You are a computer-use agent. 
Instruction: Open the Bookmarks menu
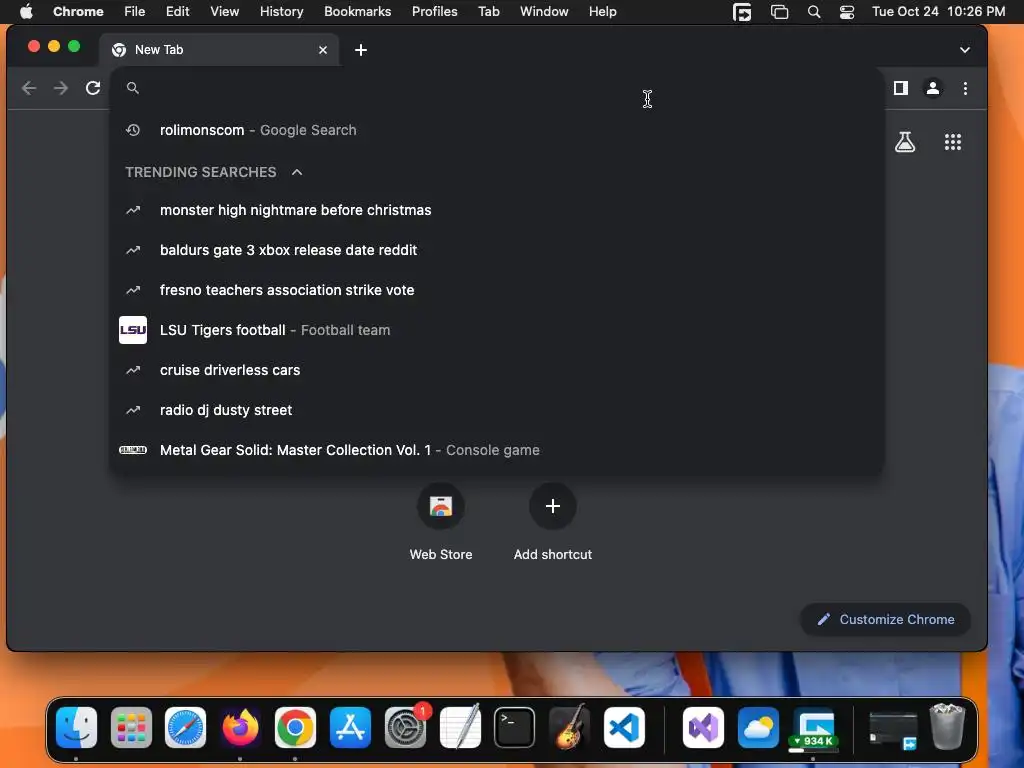(x=357, y=12)
